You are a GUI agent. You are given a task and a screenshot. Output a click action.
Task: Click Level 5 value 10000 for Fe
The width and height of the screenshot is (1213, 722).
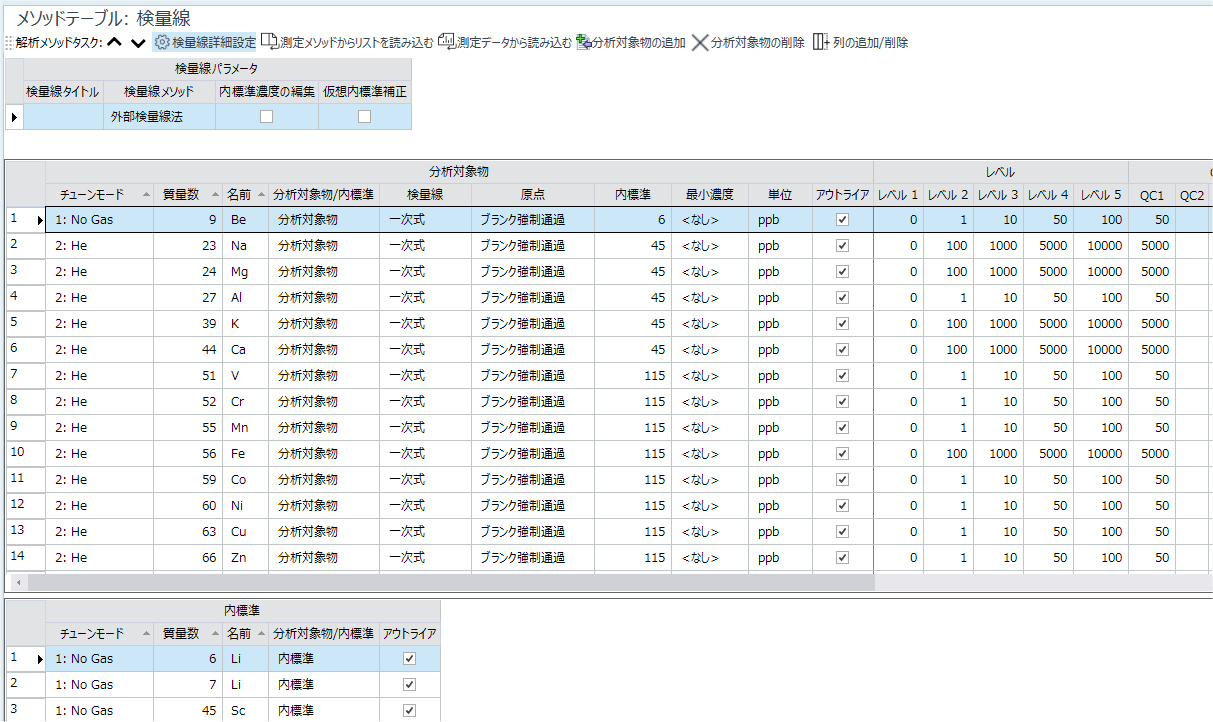(x=1101, y=454)
